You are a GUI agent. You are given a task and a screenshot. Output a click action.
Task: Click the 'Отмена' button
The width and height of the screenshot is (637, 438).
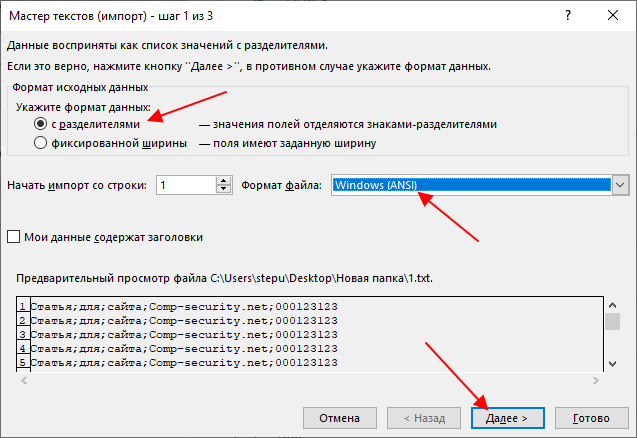[340, 418]
